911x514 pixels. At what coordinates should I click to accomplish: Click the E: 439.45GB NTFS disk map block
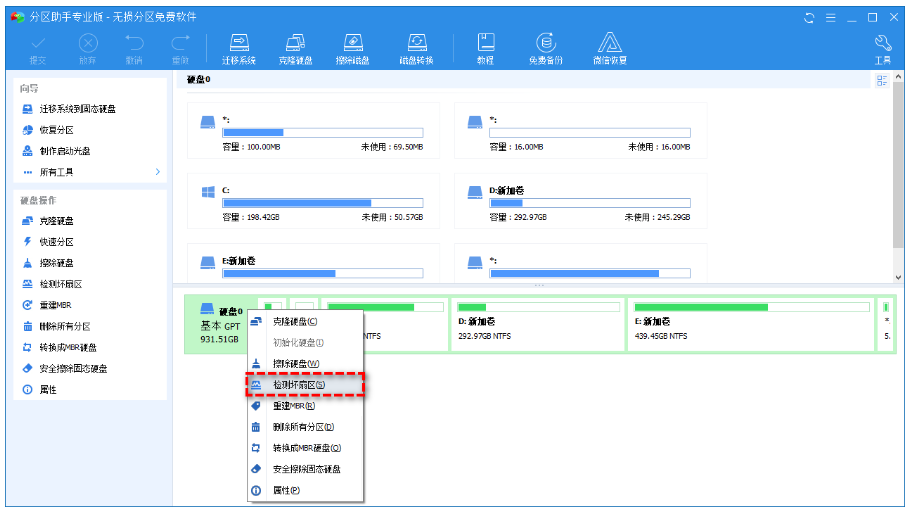[751, 325]
